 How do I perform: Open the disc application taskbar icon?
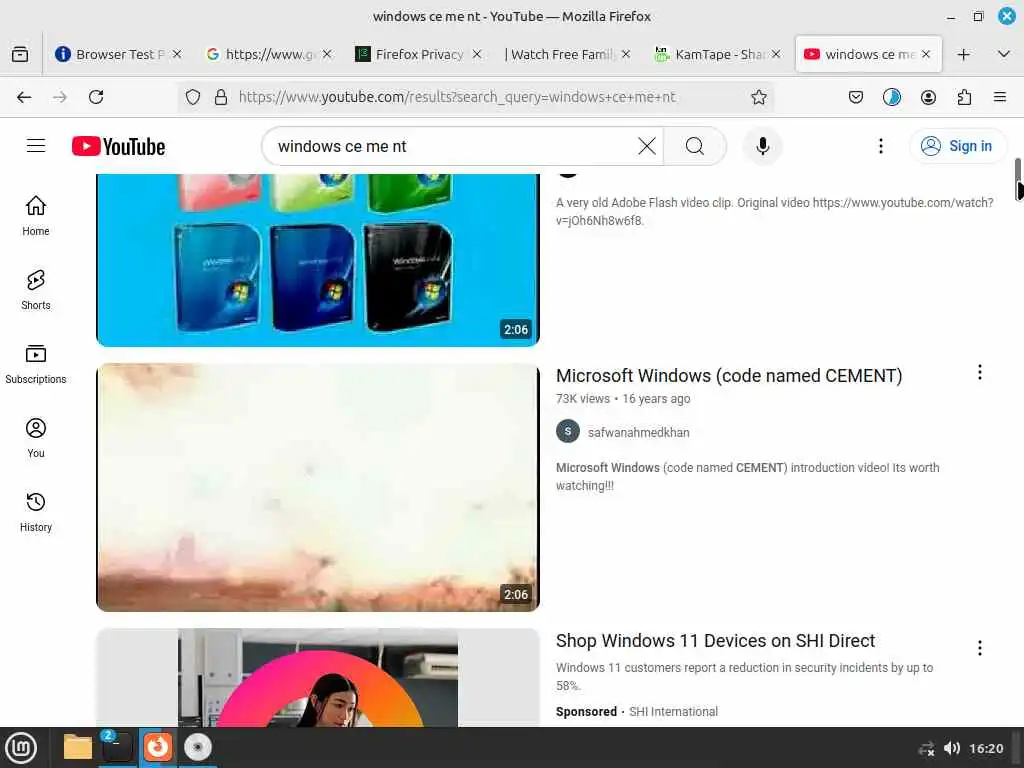click(x=197, y=747)
